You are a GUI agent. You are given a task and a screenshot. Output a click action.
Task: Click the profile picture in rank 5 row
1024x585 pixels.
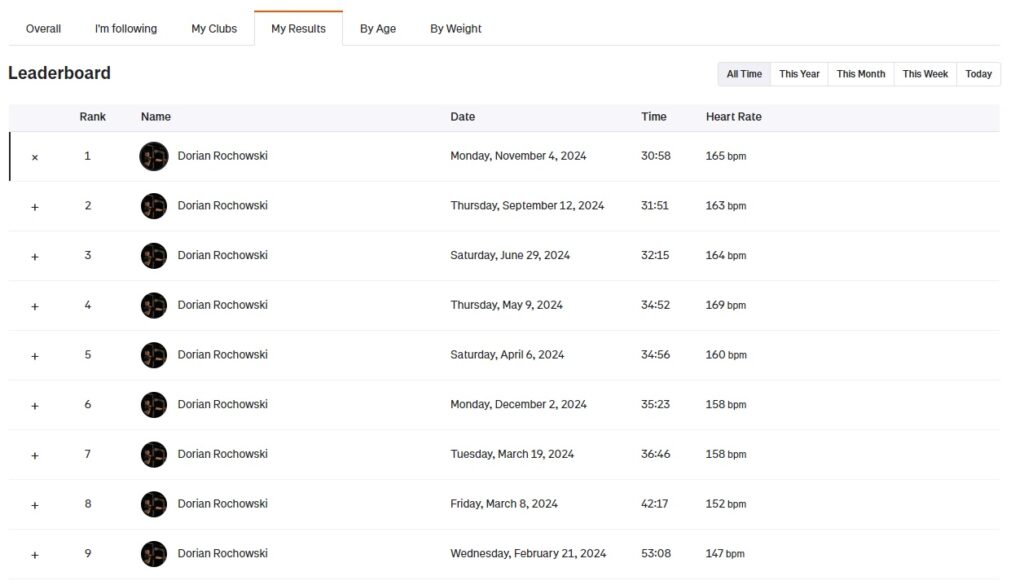tap(153, 355)
